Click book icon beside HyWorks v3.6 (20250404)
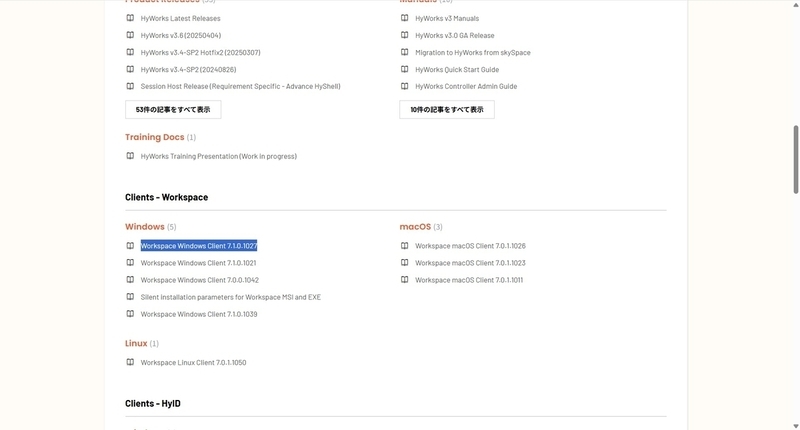 click(x=130, y=35)
